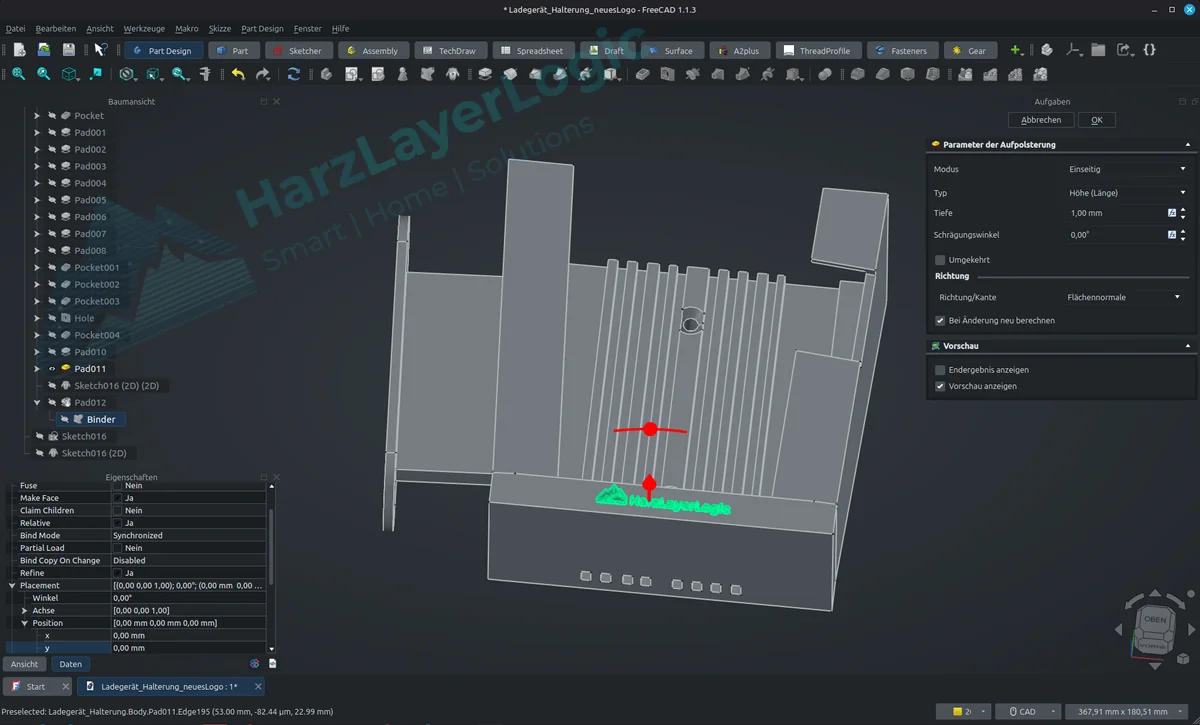Click the blue refresh recompute icon

[294, 74]
